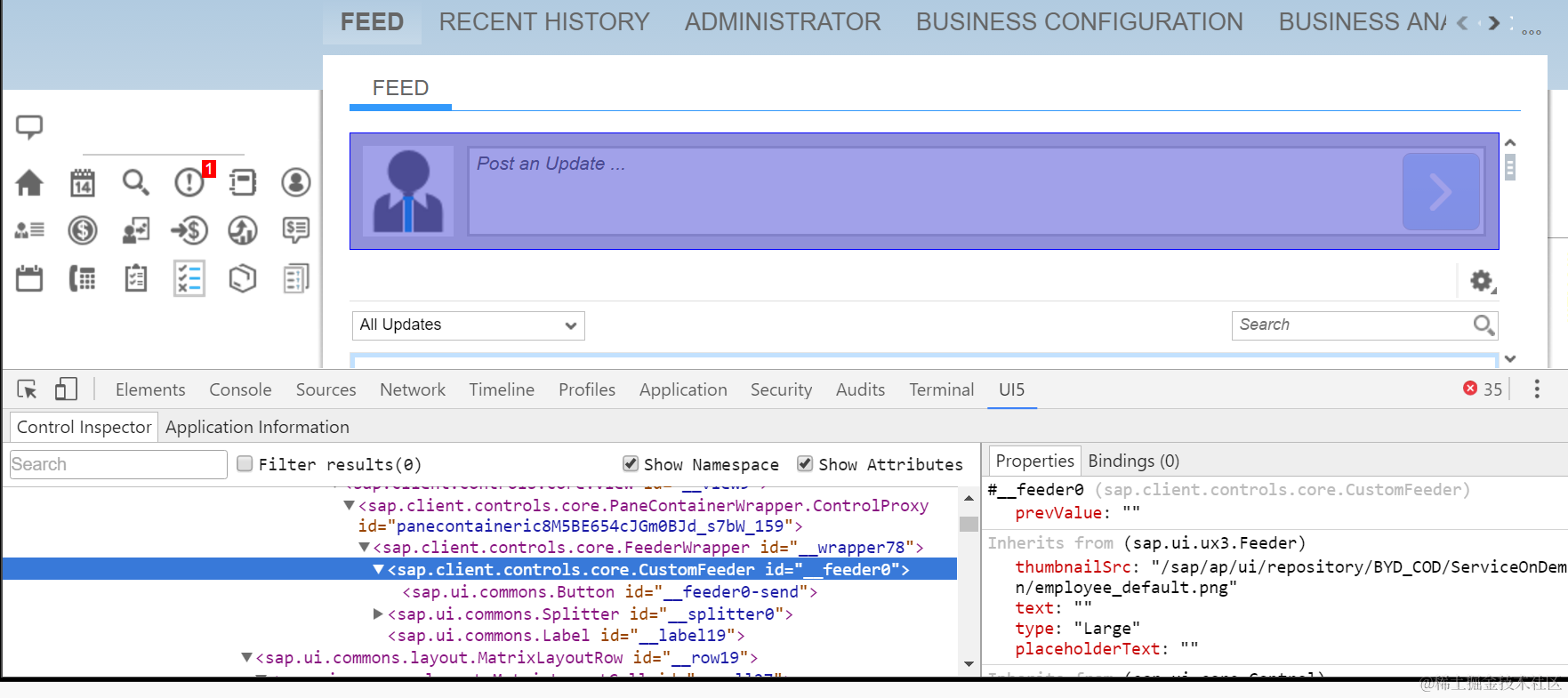Open the user profile circle icon
1568x698 pixels.
click(296, 182)
